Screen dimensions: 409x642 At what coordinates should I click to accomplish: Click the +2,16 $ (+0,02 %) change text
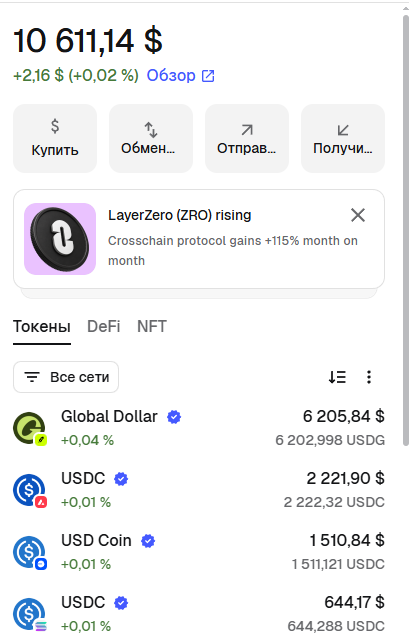76,75
